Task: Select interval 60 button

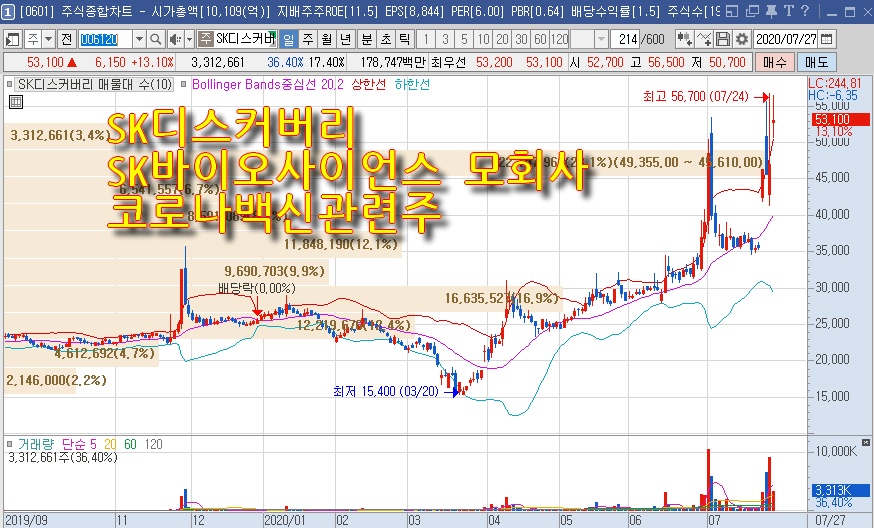Action: (540, 39)
